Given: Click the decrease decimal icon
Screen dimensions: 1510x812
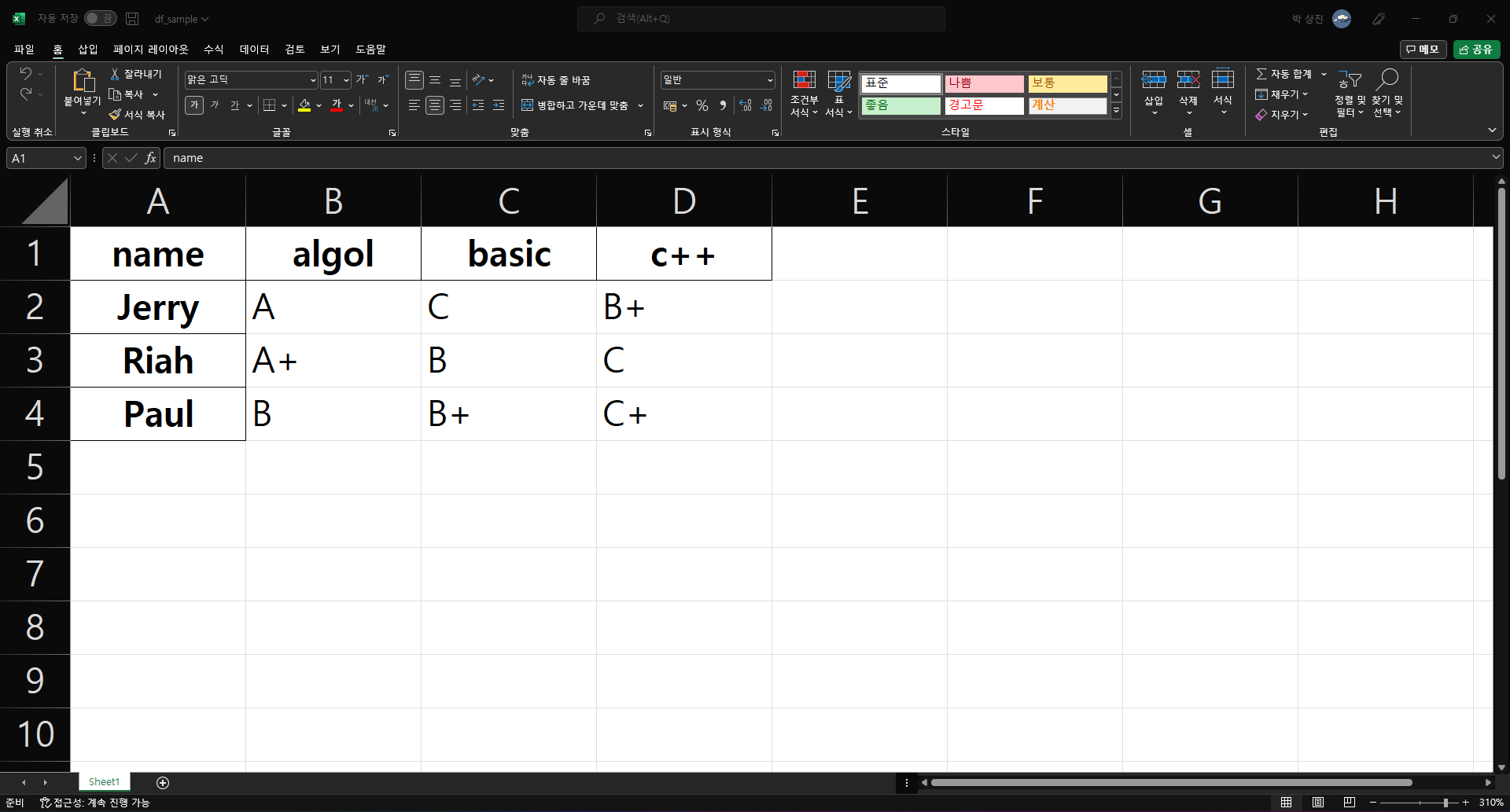Looking at the screenshot, I should click(767, 105).
